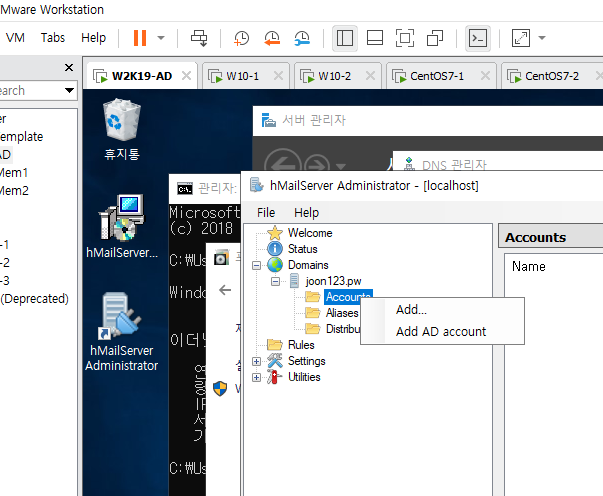
Task: Click the stretch guest display icon
Action: (x=521, y=38)
